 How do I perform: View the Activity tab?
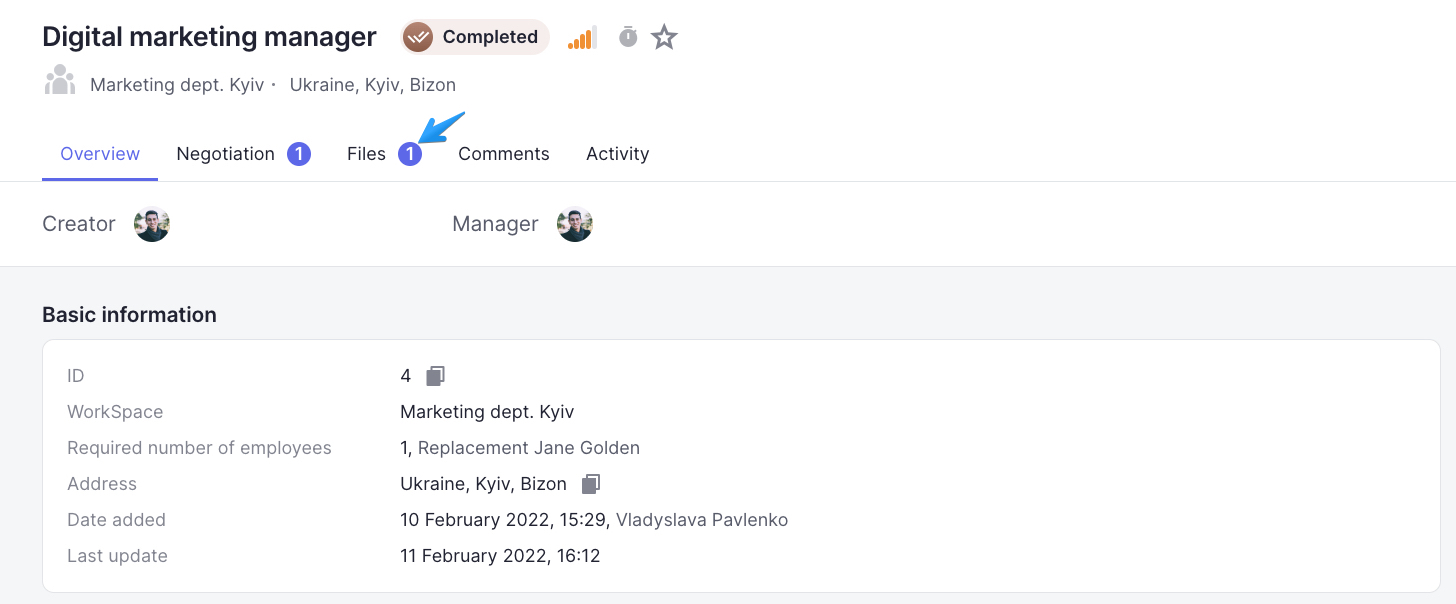click(617, 153)
